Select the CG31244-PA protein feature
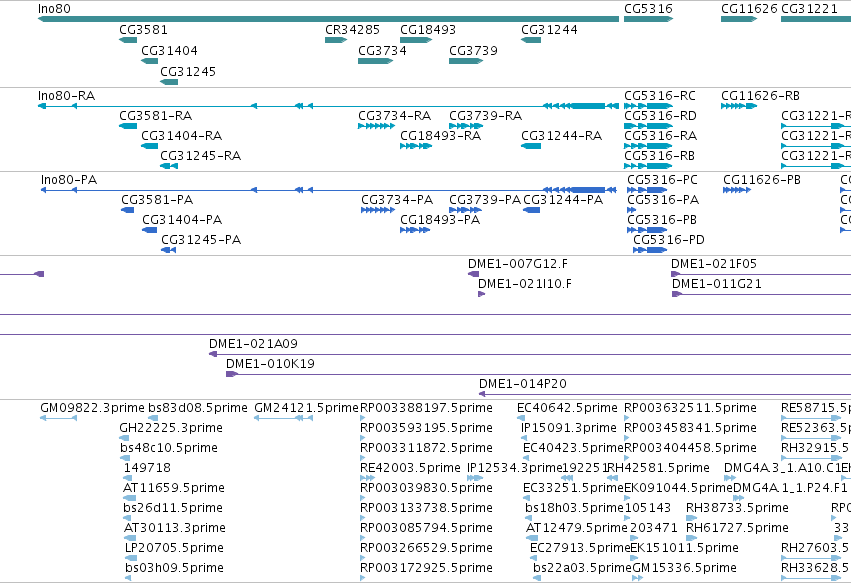 point(531,210)
